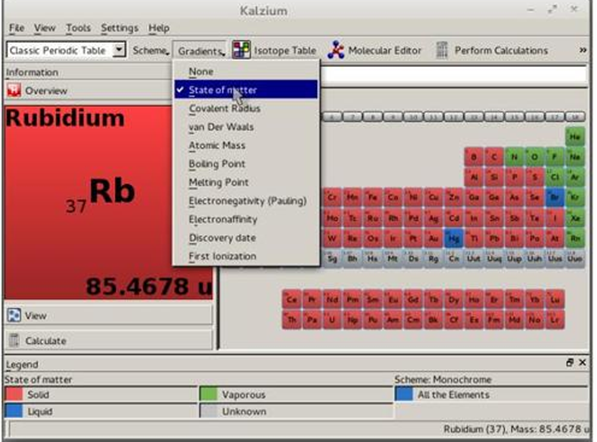
Task: Click the Isotope Table label
Action: 285,50
